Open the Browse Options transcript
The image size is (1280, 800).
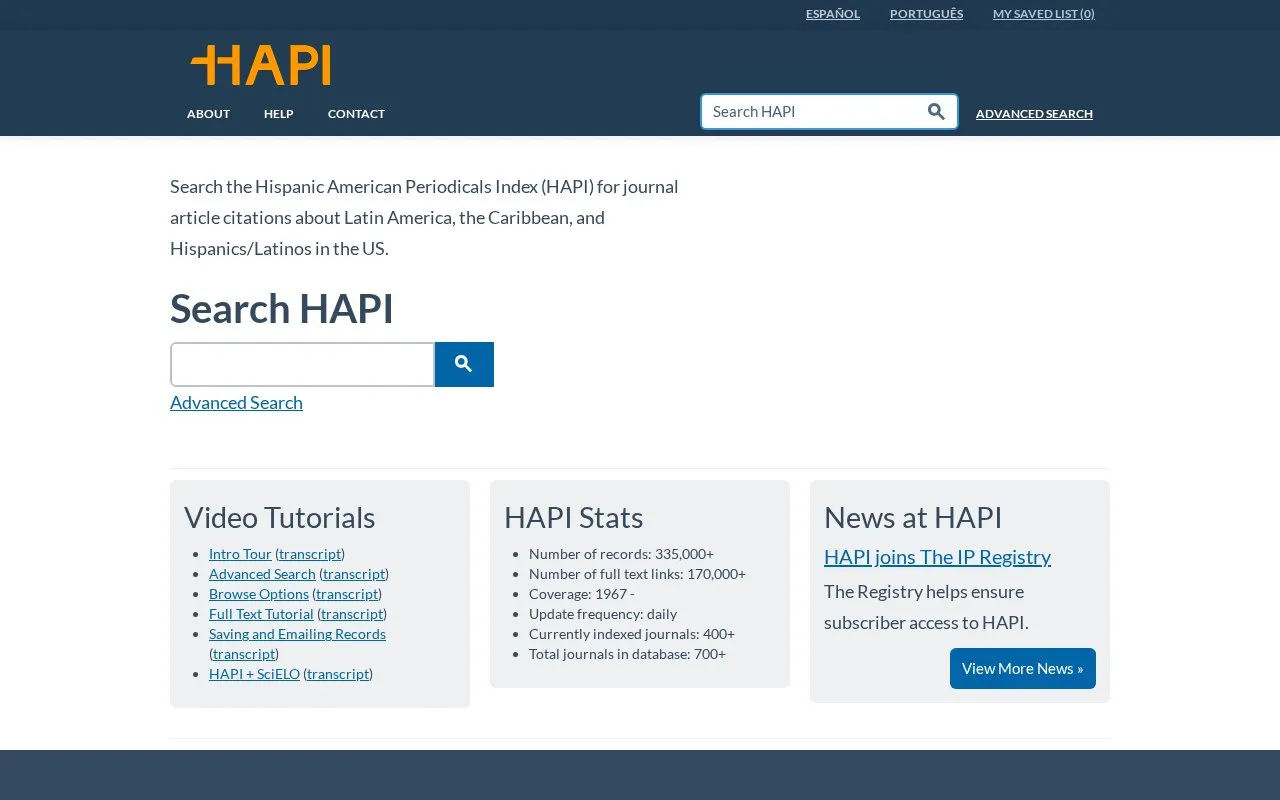(x=347, y=594)
